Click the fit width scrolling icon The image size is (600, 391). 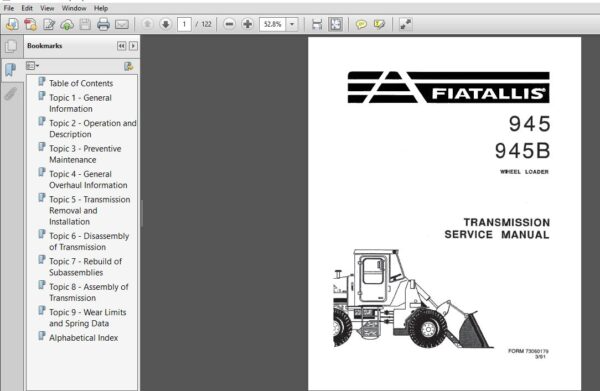[x=317, y=24]
